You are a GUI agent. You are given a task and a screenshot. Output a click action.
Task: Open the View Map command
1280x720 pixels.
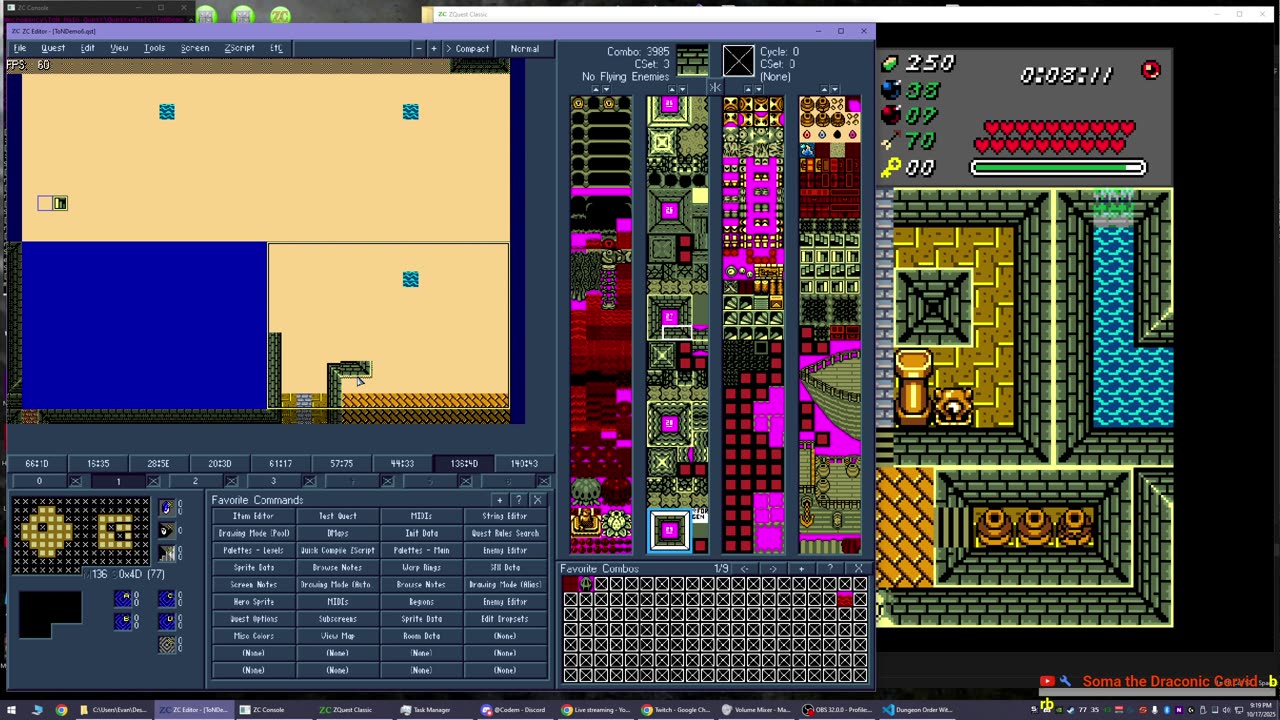click(337, 636)
